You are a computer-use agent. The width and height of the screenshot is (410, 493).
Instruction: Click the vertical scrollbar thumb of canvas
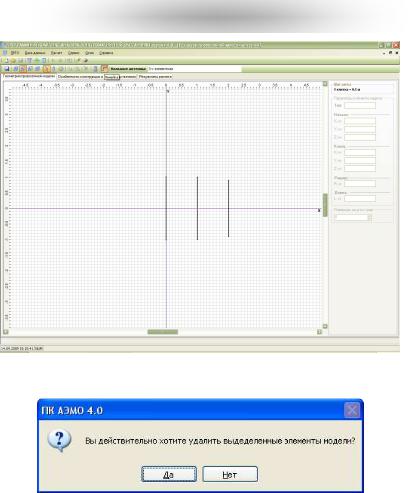click(x=325, y=205)
